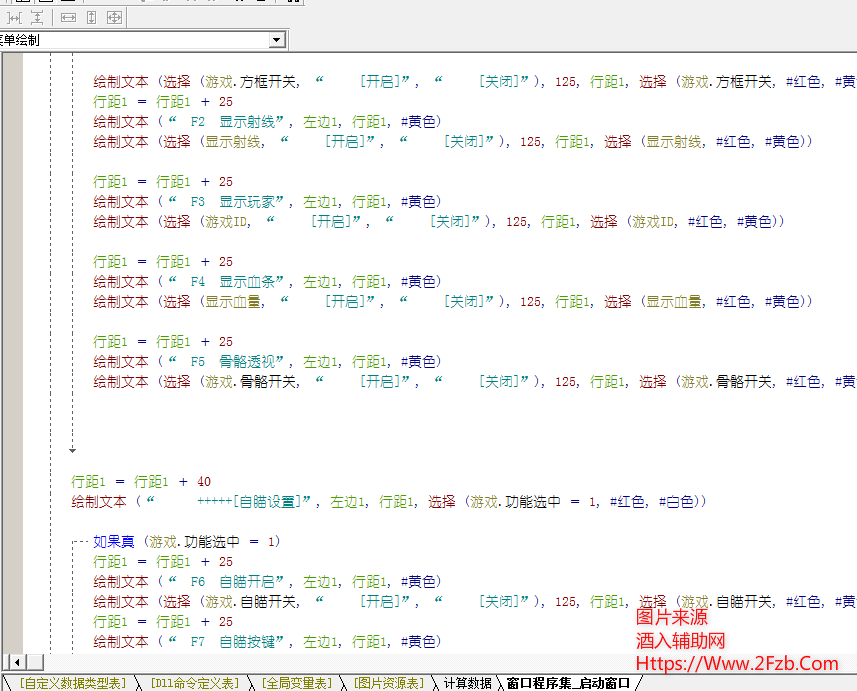This screenshot has width=857, height=691.
Task: Switch to the 全局变量表 tab
Action: pyautogui.click(x=296, y=683)
